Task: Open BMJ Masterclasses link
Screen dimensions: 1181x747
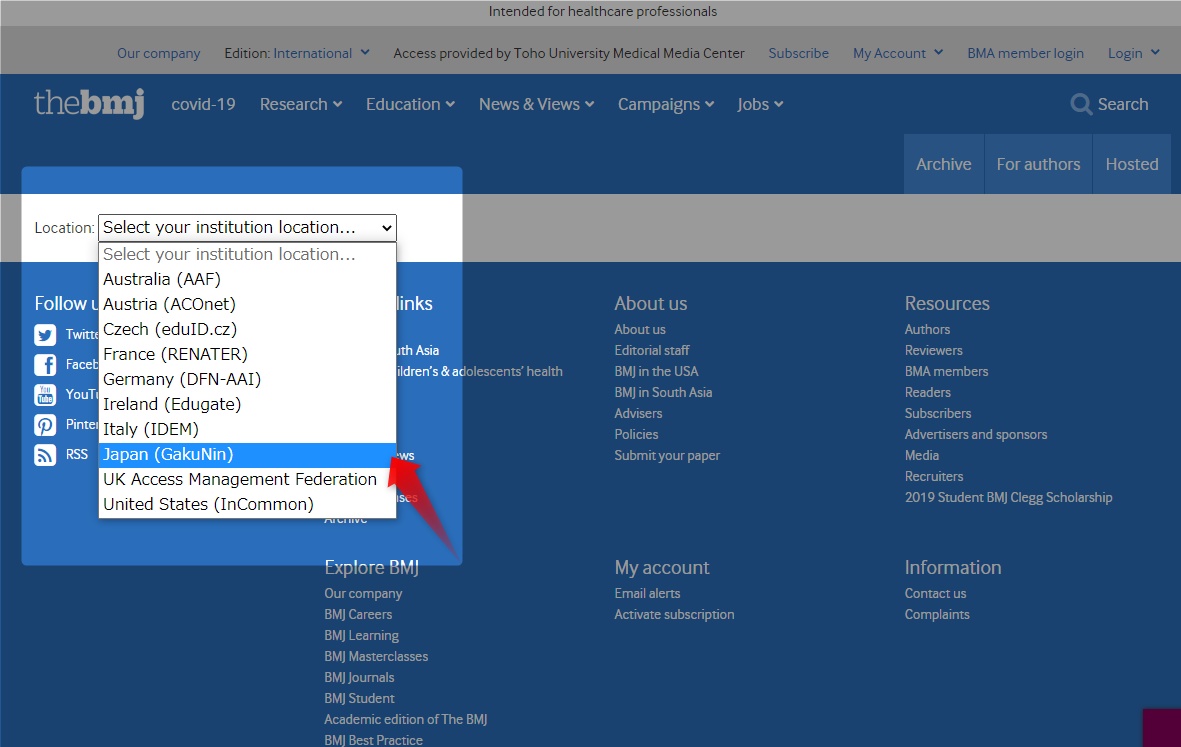Action: point(376,657)
